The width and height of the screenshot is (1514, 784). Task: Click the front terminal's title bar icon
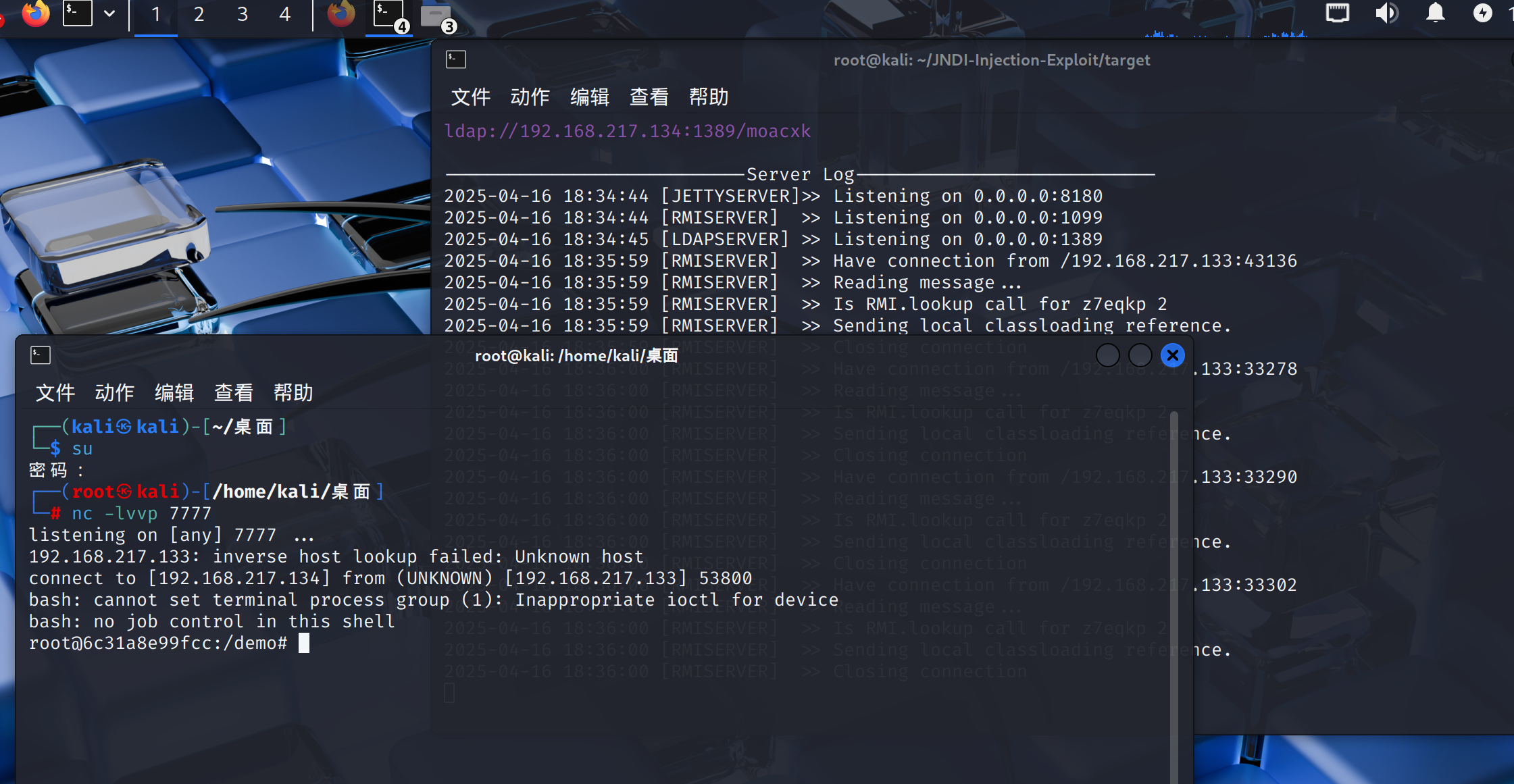click(x=41, y=355)
